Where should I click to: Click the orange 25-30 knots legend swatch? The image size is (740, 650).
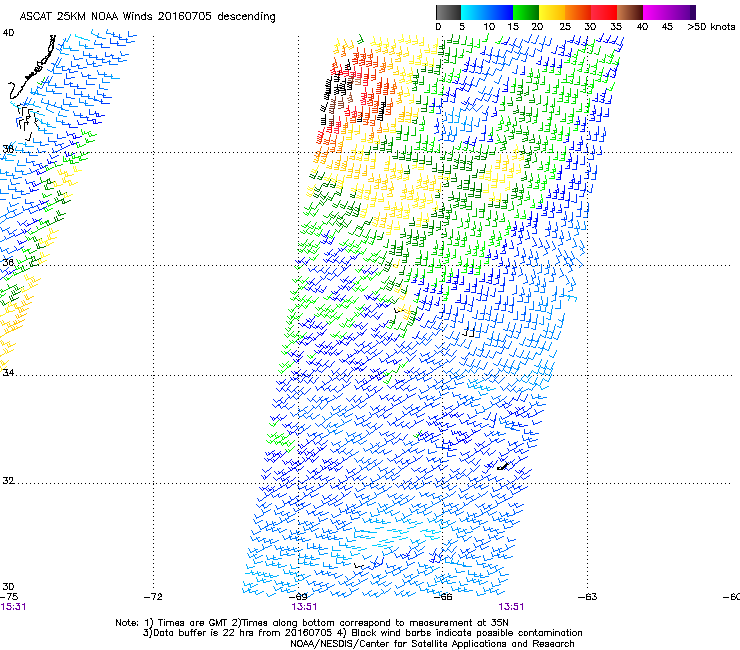[x=578, y=12]
